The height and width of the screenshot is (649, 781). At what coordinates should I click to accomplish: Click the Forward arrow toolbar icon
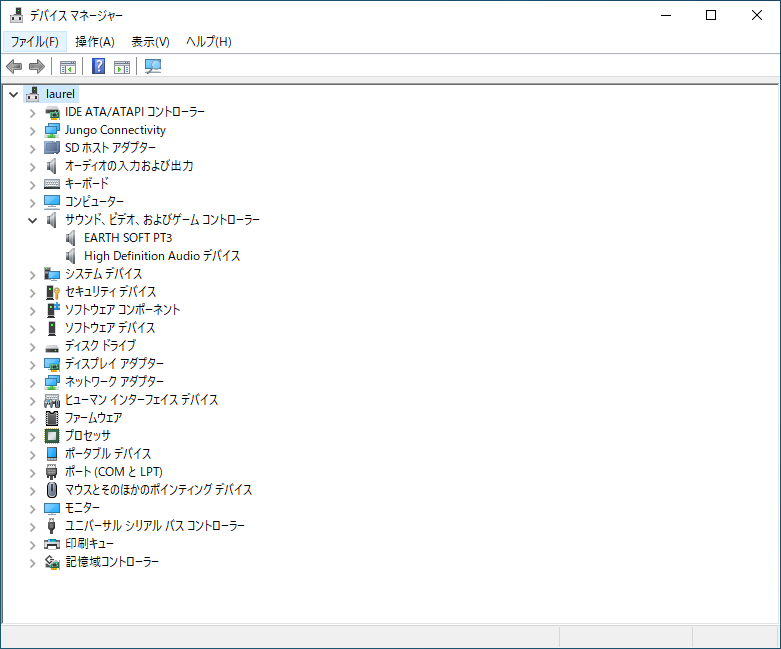(x=37, y=66)
